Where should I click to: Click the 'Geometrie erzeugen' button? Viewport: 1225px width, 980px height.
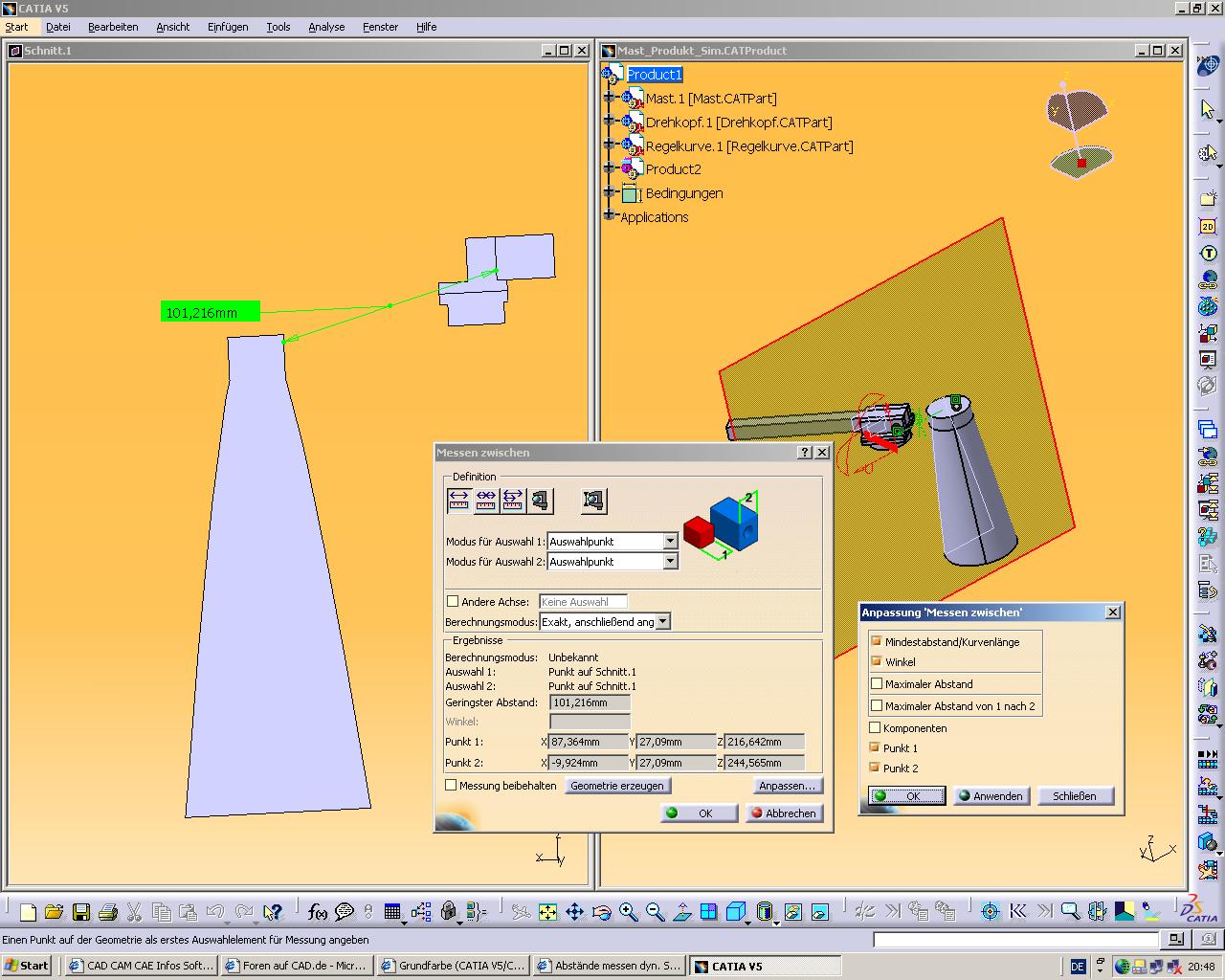(x=617, y=786)
